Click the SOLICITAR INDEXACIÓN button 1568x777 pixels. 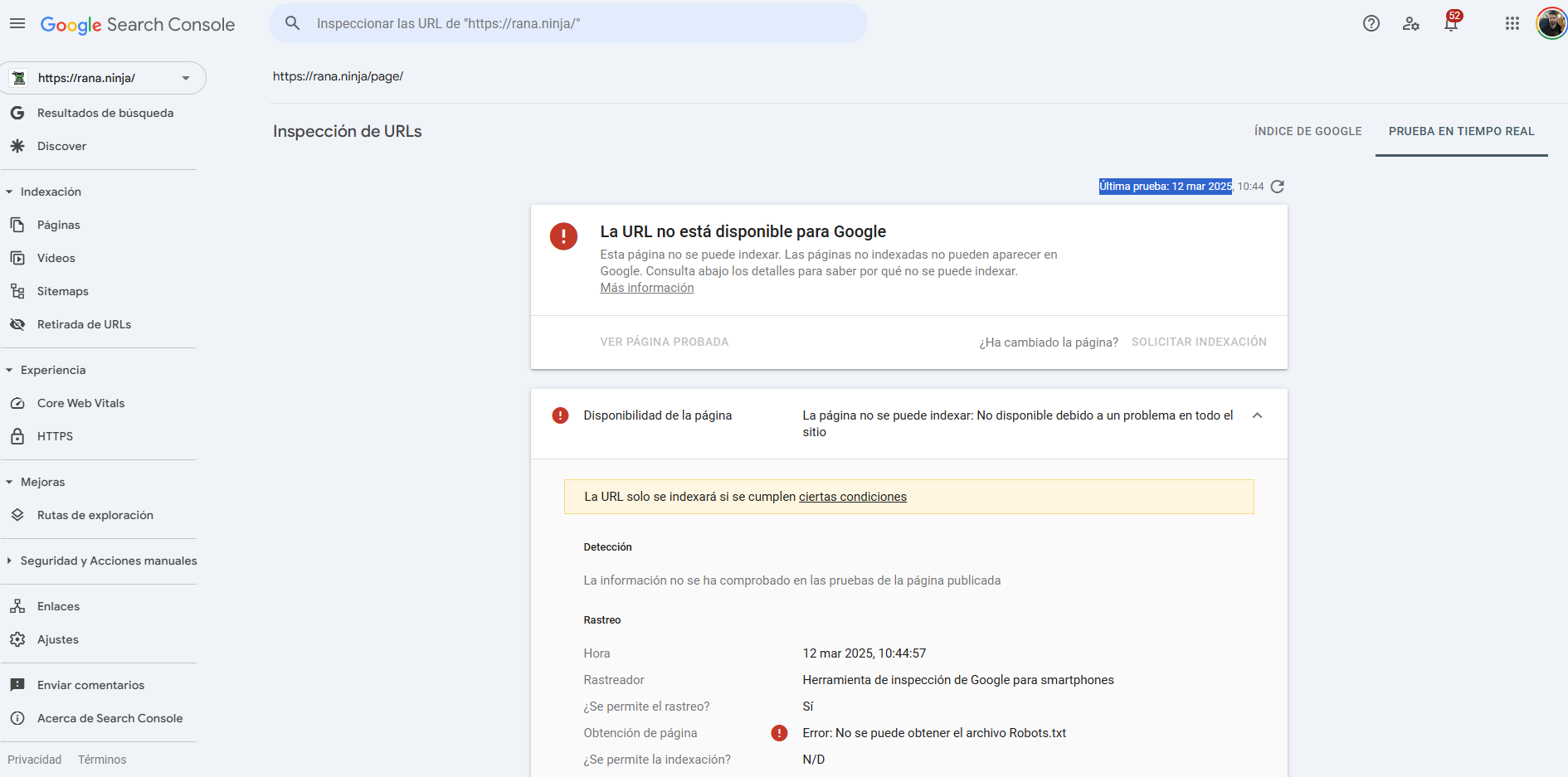coord(1199,342)
